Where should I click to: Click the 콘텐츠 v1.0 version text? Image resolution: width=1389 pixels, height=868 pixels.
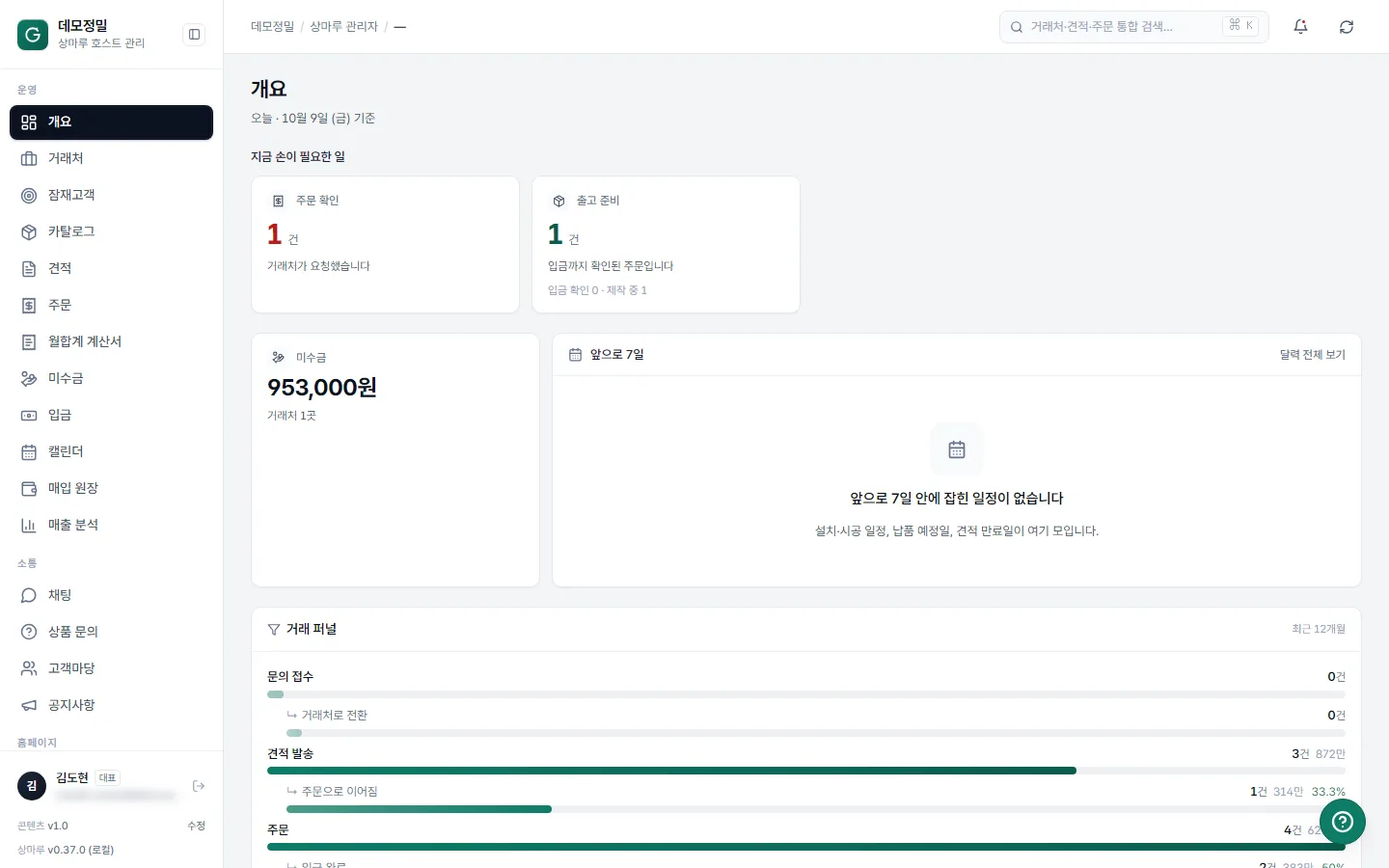pyautogui.click(x=42, y=826)
